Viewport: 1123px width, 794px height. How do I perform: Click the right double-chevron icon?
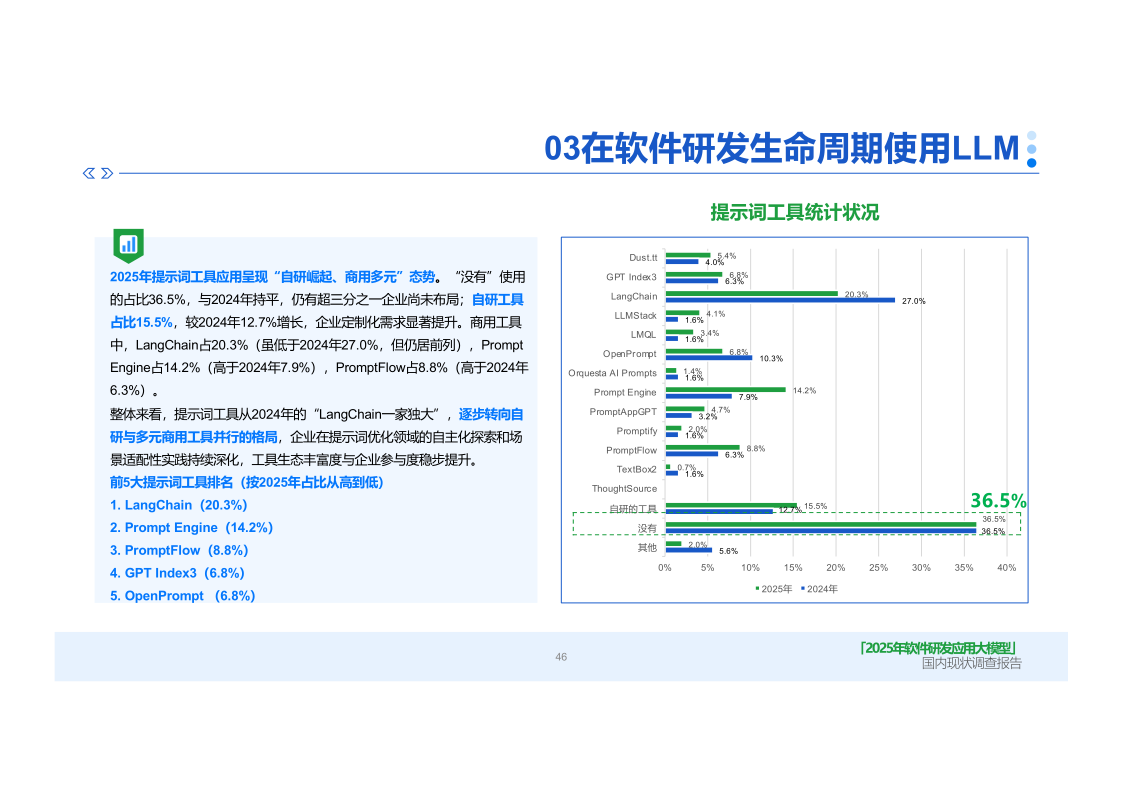(x=107, y=173)
